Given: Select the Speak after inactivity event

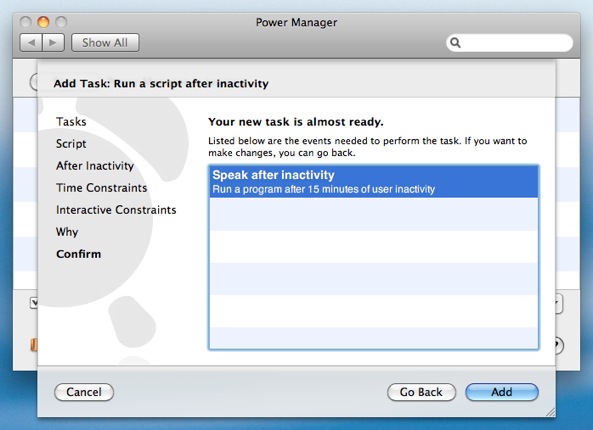Looking at the screenshot, I should [x=373, y=182].
